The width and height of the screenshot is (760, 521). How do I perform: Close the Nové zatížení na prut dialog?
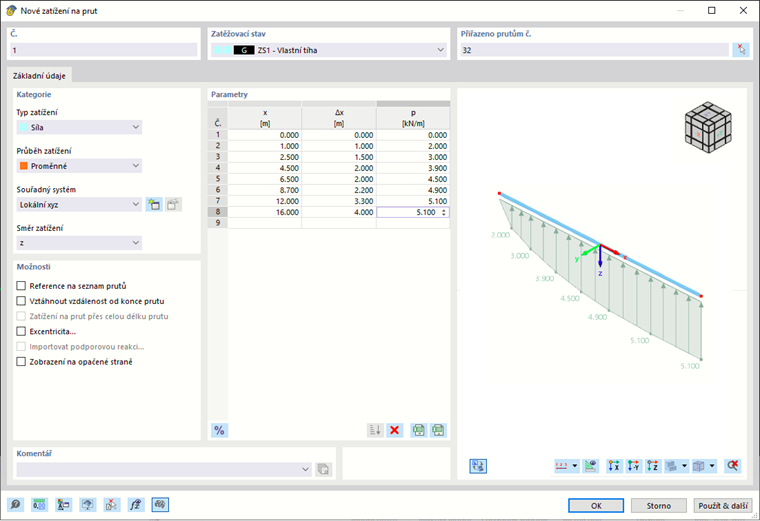coord(743,10)
